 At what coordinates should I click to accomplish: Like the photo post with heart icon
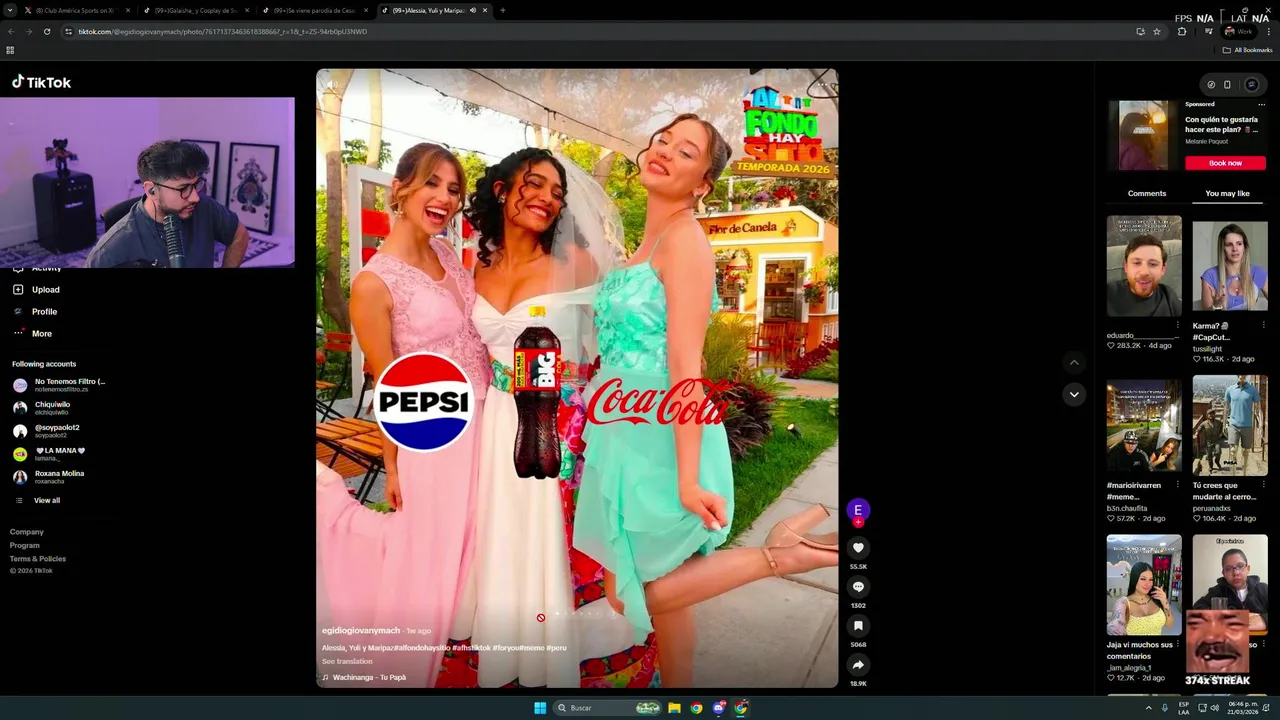[x=858, y=548]
